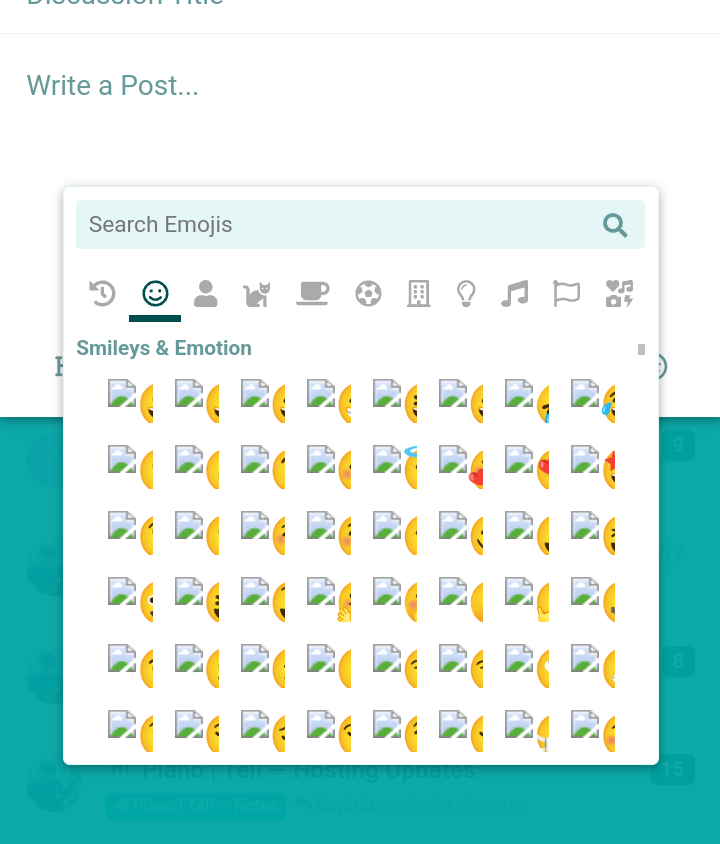Click the emoji picker scrollbar thumb

point(641,349)
